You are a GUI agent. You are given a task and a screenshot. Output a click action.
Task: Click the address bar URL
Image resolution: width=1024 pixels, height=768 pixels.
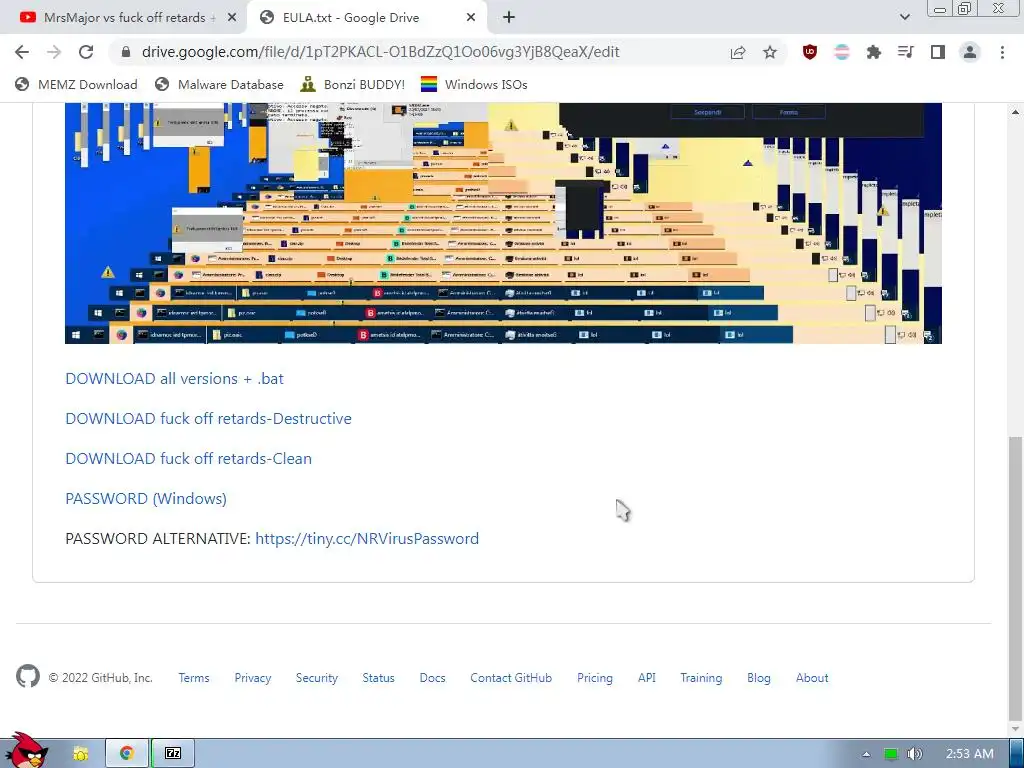380,52
